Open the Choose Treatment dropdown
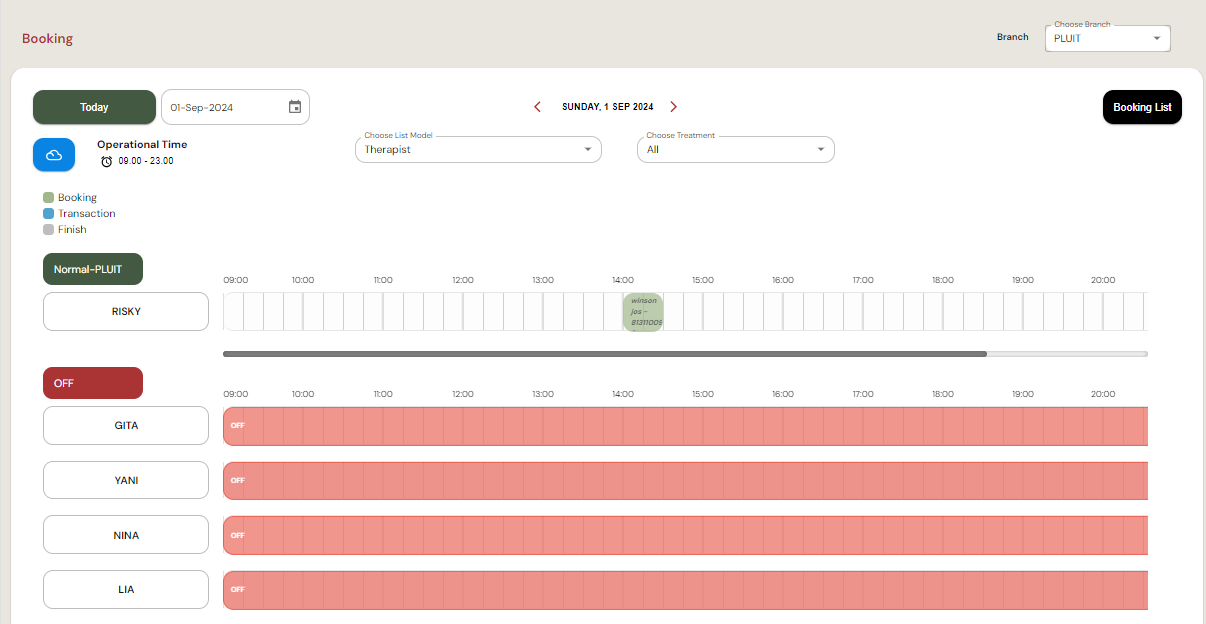The height and width of the screenshot is (624, 1206). pos(735,150)
